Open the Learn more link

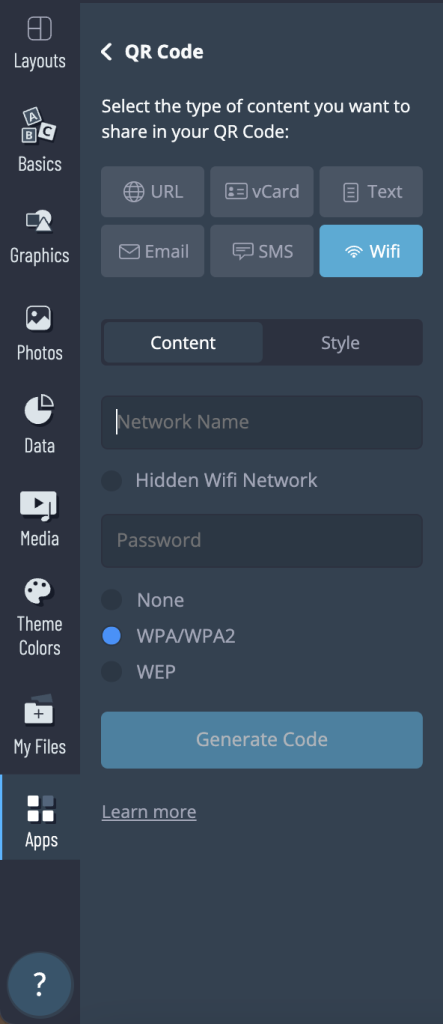(149, 812)
